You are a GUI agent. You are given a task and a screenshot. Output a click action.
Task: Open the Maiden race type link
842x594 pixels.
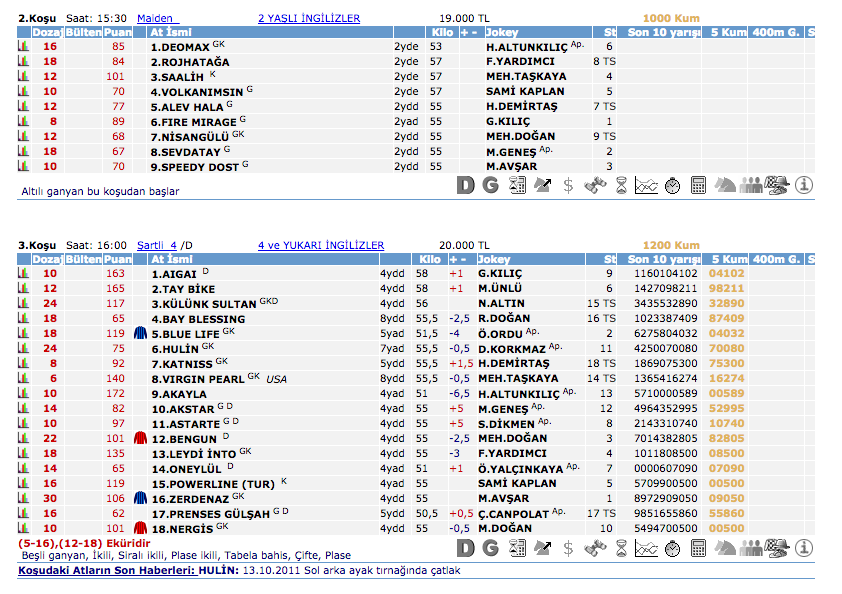pos(155,19)
